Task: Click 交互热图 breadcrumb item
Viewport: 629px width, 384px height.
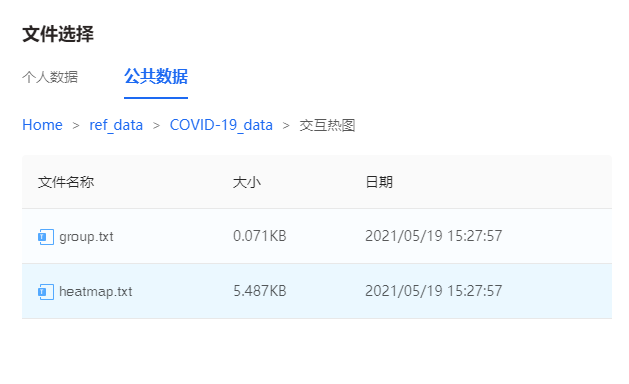Action: pos(327,125)
